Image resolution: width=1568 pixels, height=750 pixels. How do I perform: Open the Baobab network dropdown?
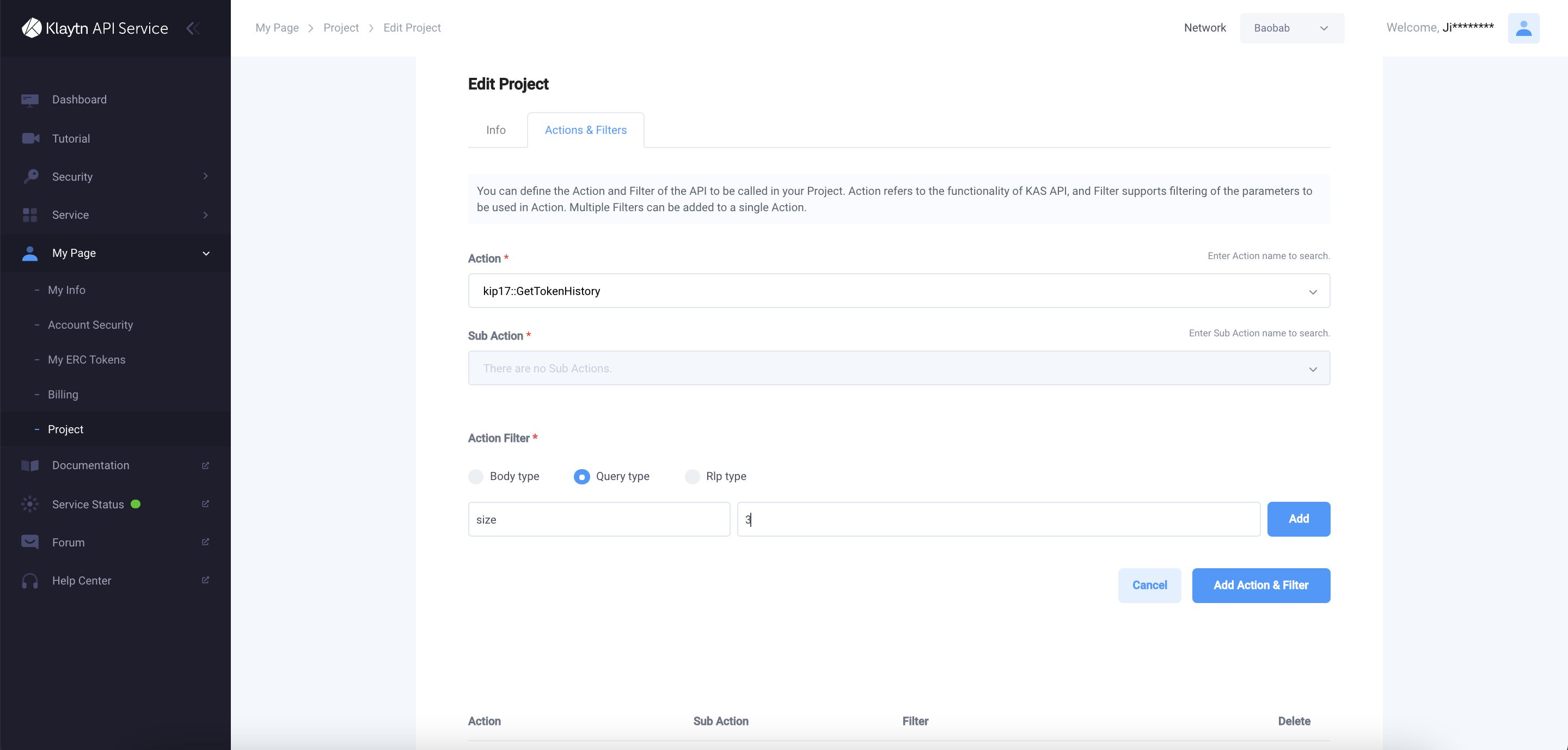point(1291,28)
